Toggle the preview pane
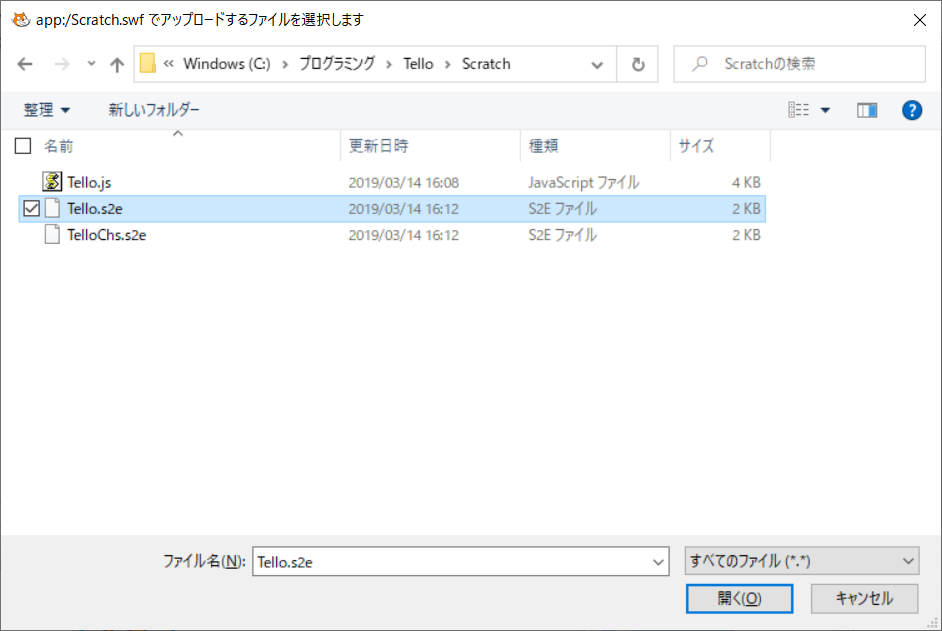942x631 pixels. [867, 110]
